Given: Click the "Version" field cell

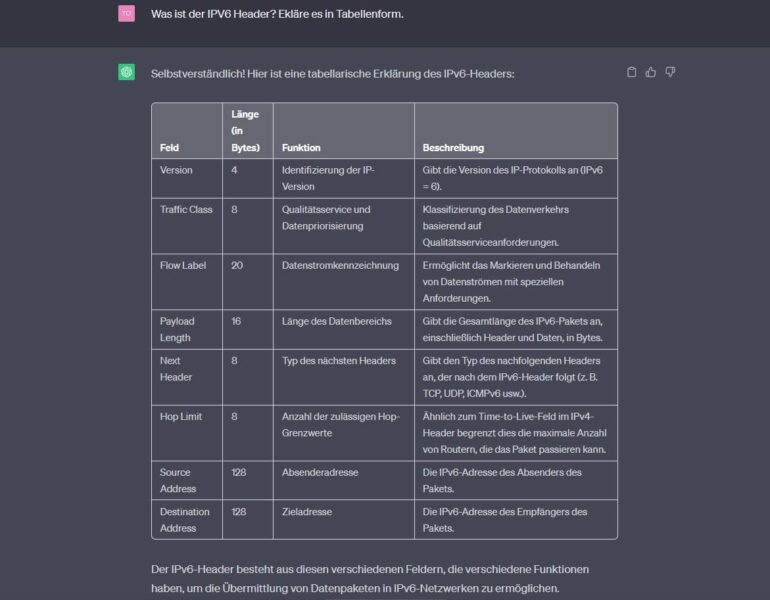Looking at the screenshot, I should coord(177,170).
